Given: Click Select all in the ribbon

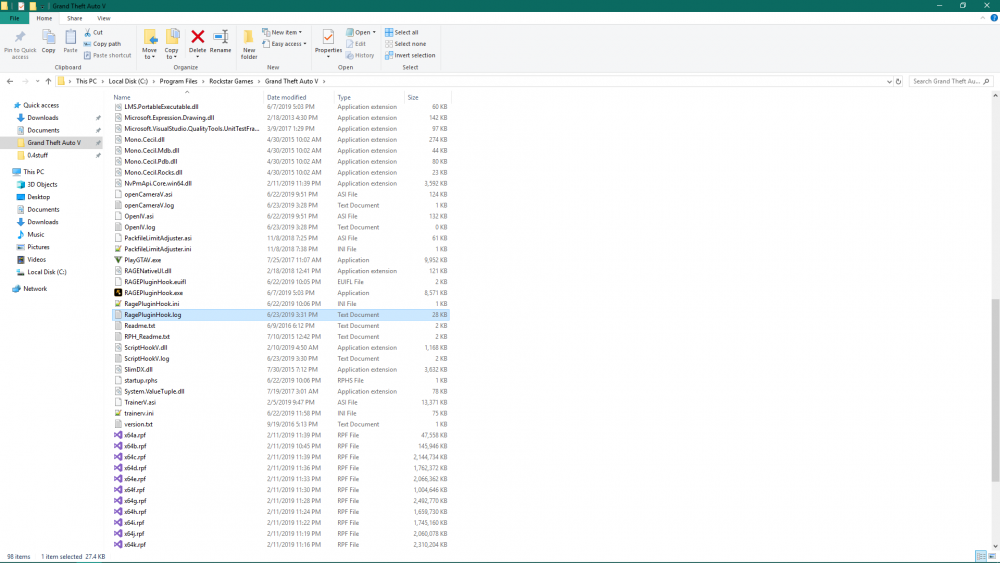Looking at the screenshot, I should tap(405, 32).
